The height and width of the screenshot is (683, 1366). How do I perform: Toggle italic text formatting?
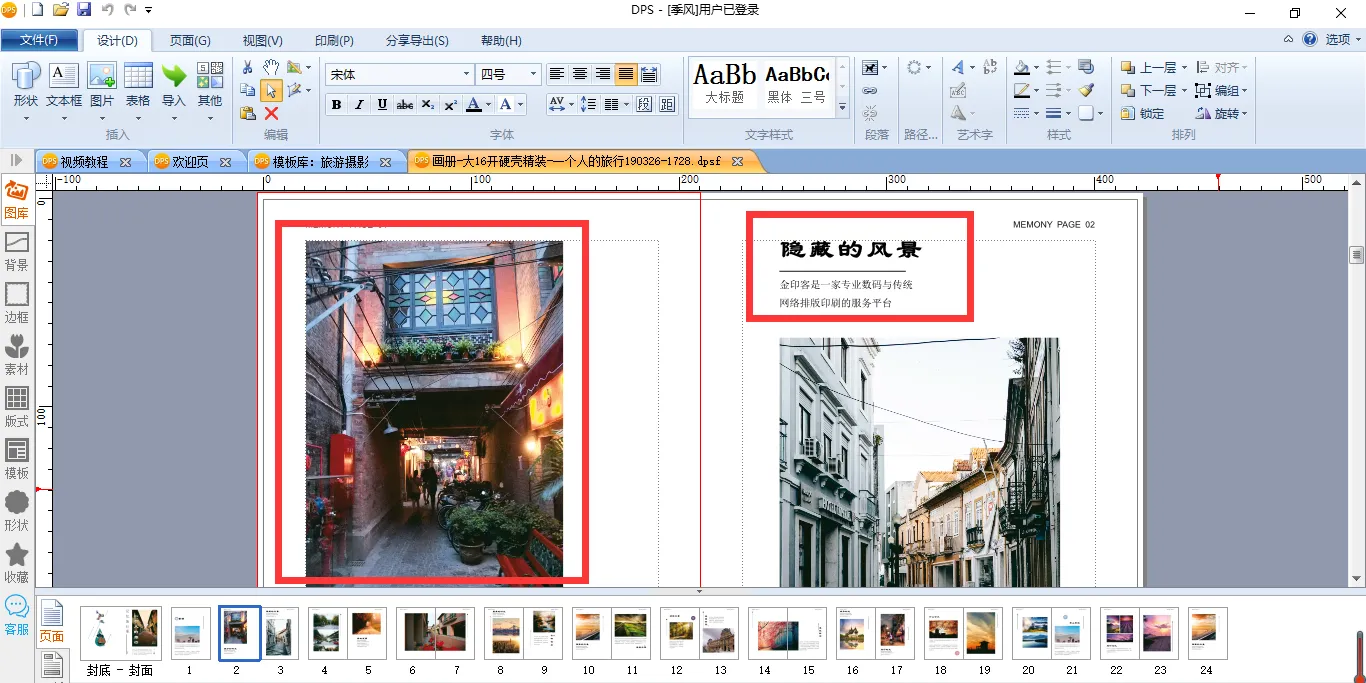point(359,105)
